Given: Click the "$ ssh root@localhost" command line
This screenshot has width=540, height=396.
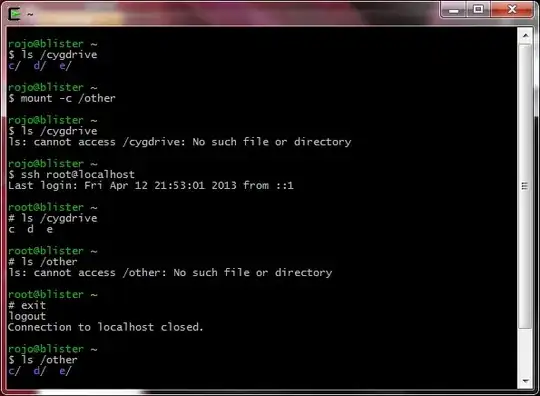Looking at the screenshot, I should pyautogui.click(x=72, y=175).
